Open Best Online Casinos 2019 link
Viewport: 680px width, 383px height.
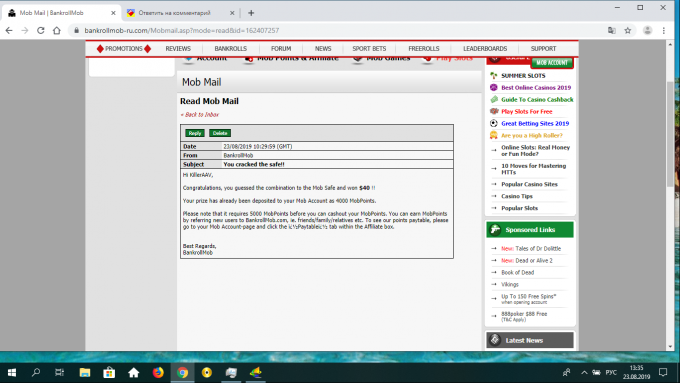536,88
